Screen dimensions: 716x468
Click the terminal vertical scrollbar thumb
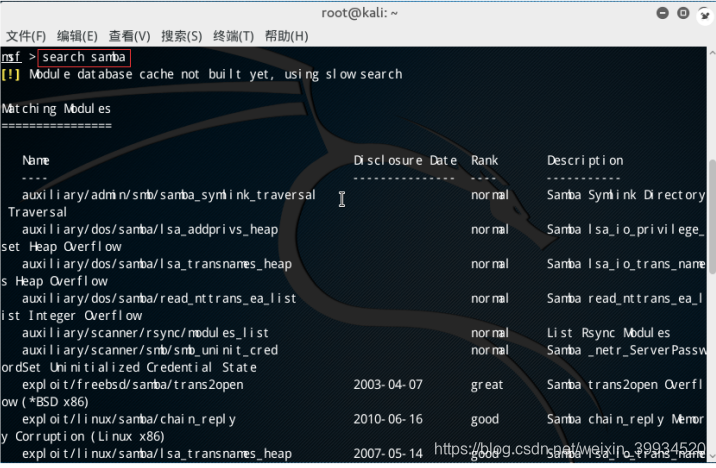point(712,217)
